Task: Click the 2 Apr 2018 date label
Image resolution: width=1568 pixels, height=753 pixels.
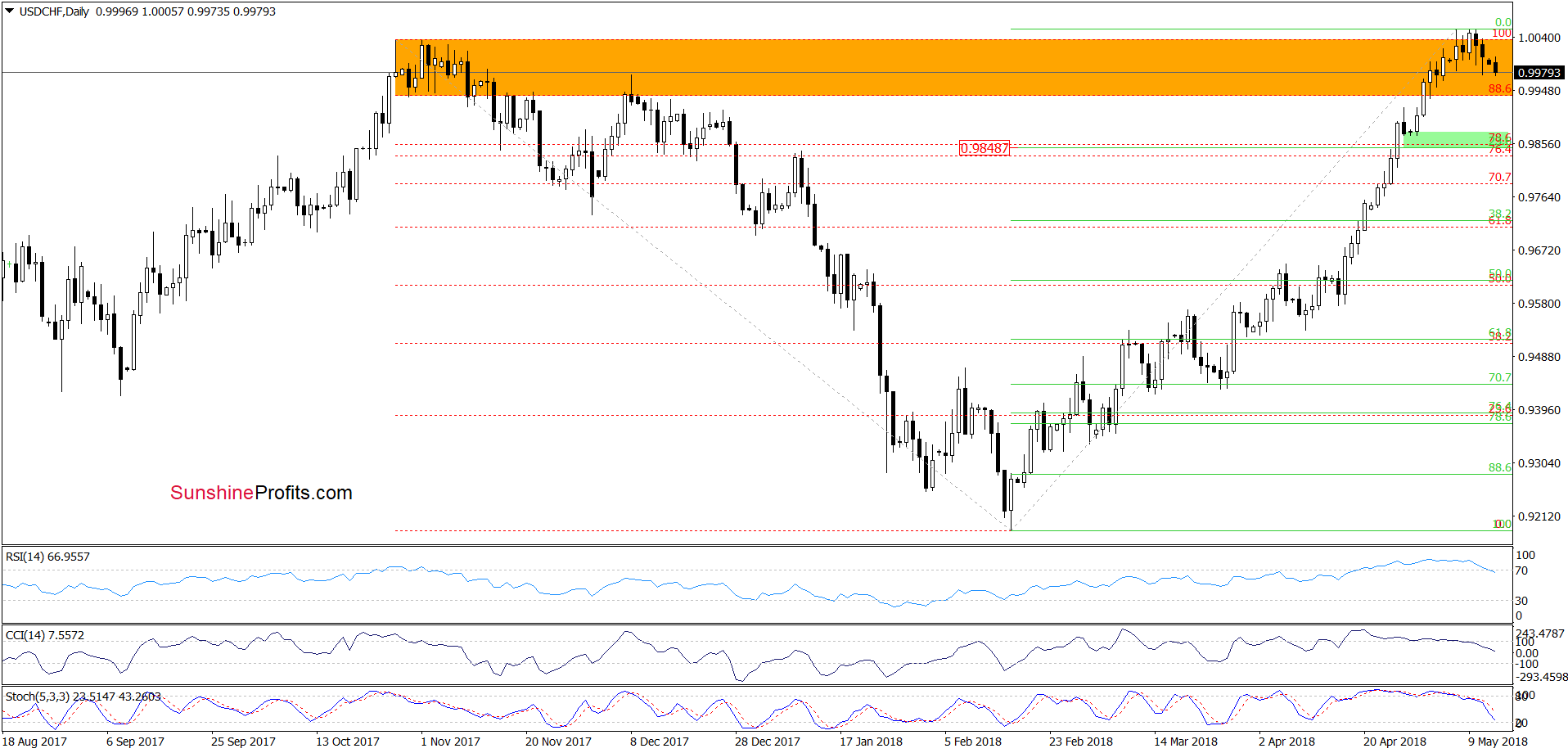Action: click(x=1286, y=742)
